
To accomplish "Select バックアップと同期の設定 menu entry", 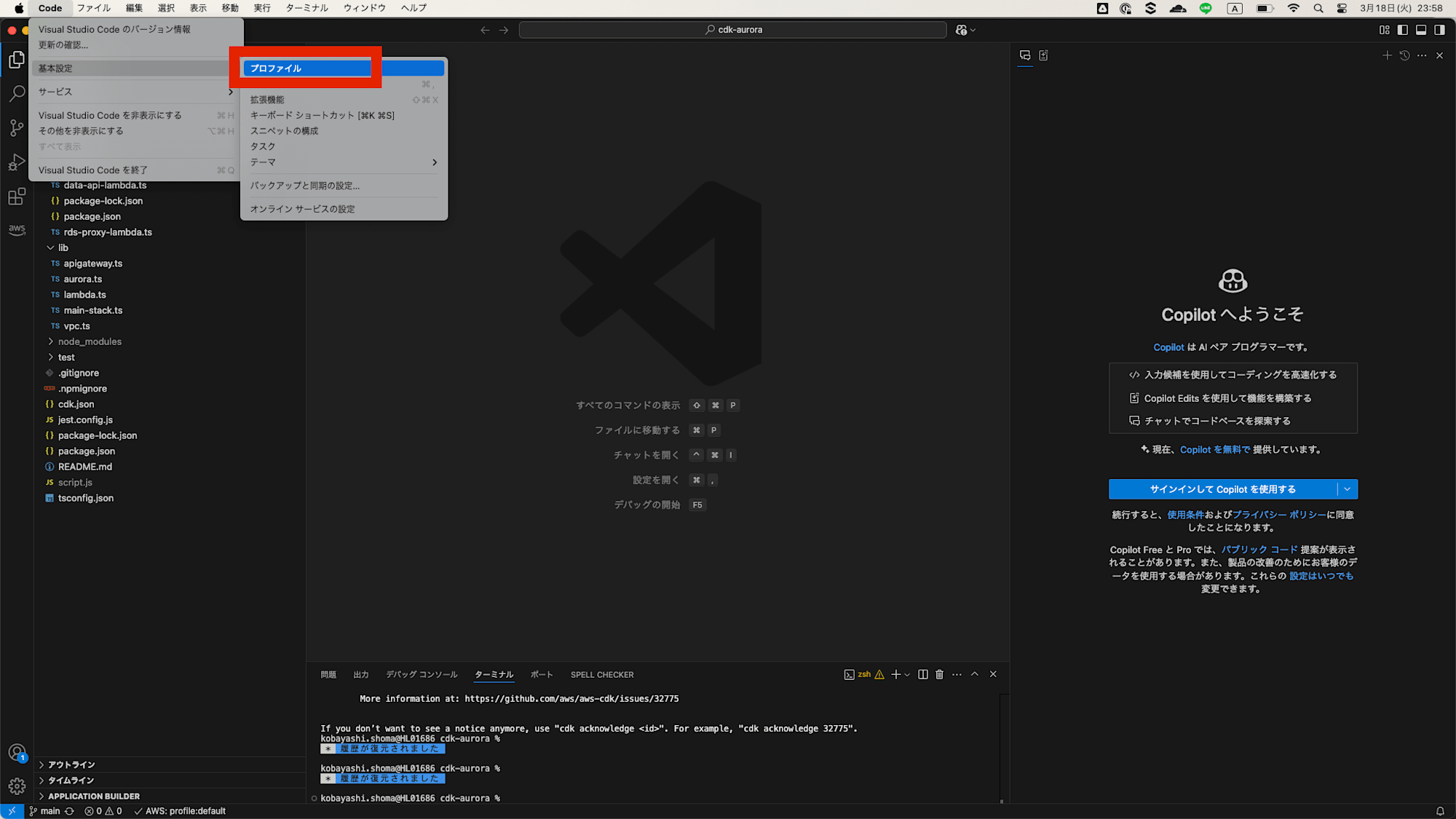I will [344, 186].
